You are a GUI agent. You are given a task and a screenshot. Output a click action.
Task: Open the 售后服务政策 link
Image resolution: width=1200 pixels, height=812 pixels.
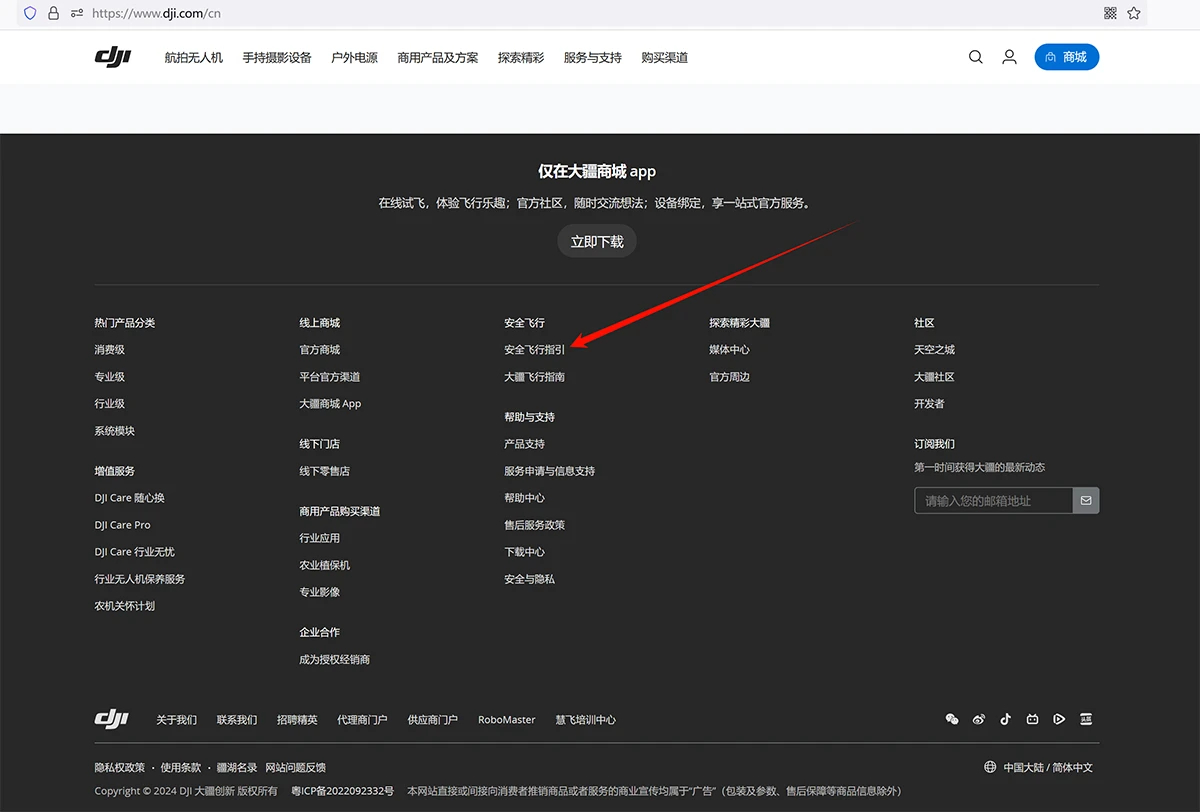pyautogui.click(x=535, y=525)
